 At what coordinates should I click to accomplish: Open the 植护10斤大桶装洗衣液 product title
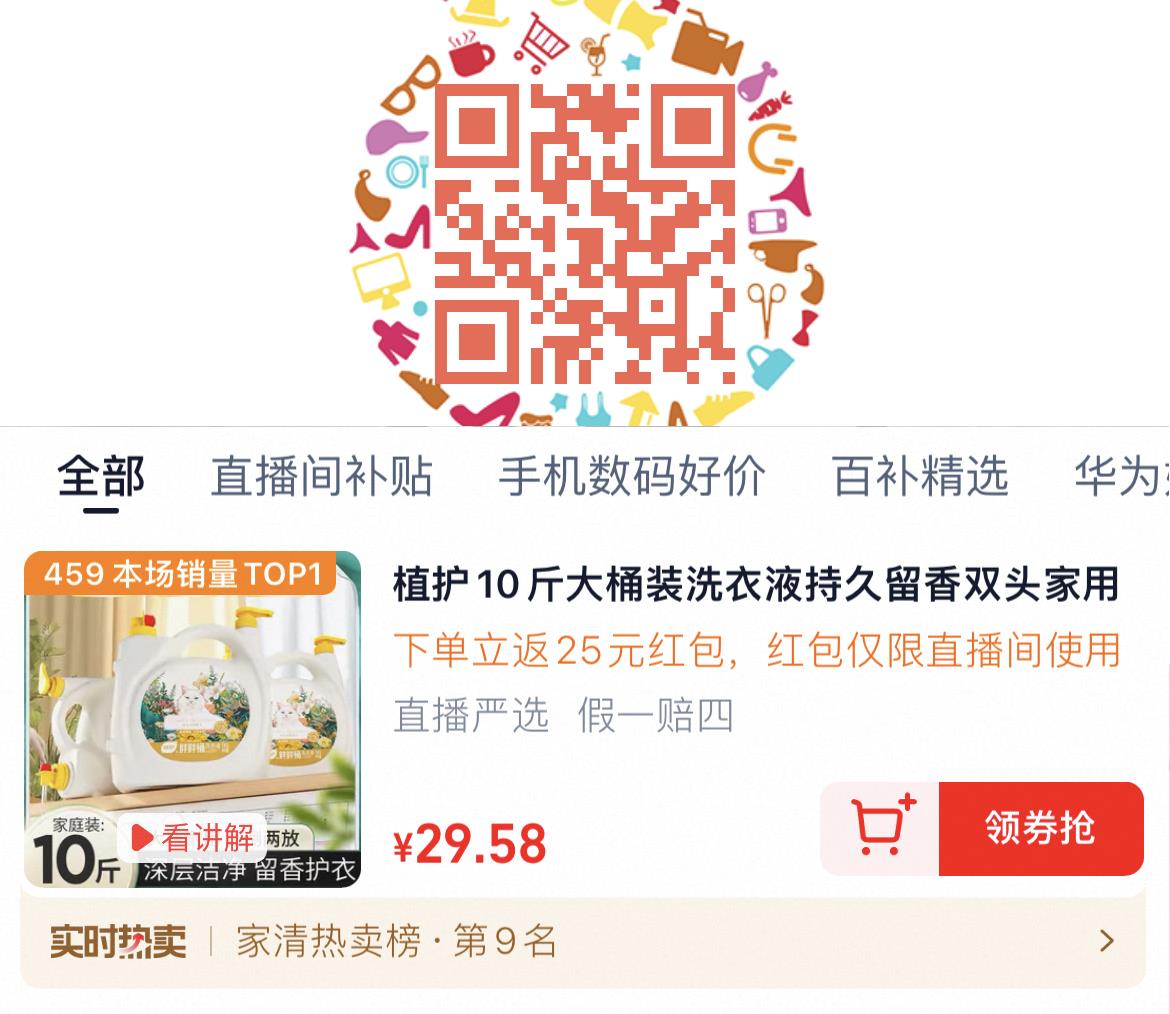click(756, 584)
